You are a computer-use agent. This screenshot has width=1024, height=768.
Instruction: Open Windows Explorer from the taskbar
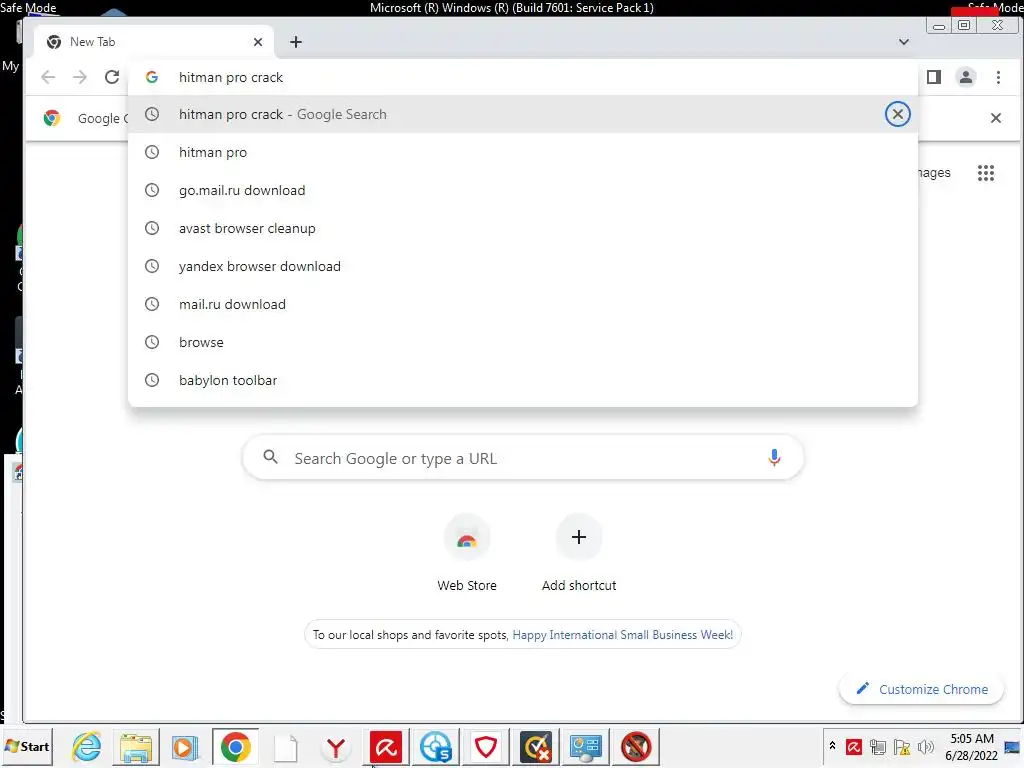(136, 746)
